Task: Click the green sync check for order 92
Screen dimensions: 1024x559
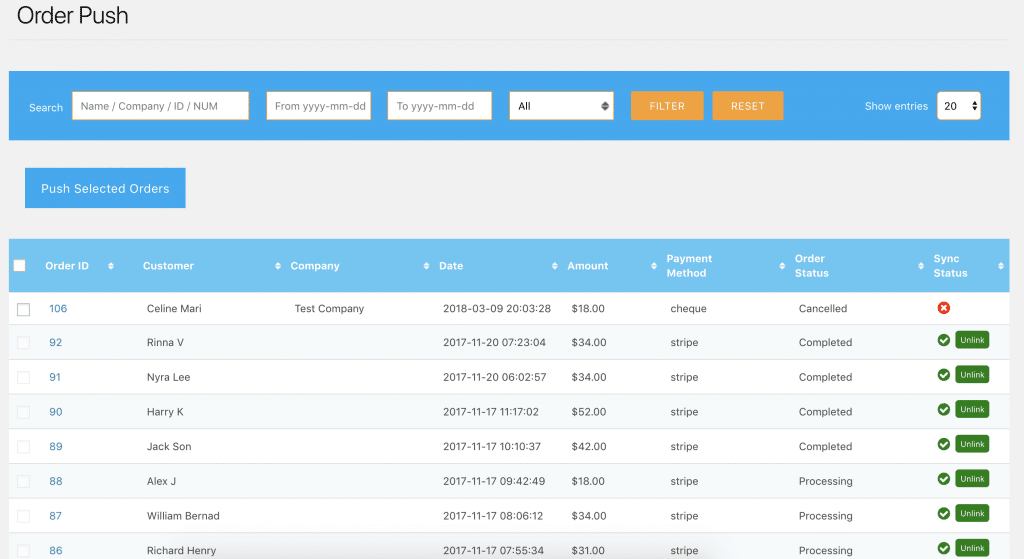Action: pos(944,340)
